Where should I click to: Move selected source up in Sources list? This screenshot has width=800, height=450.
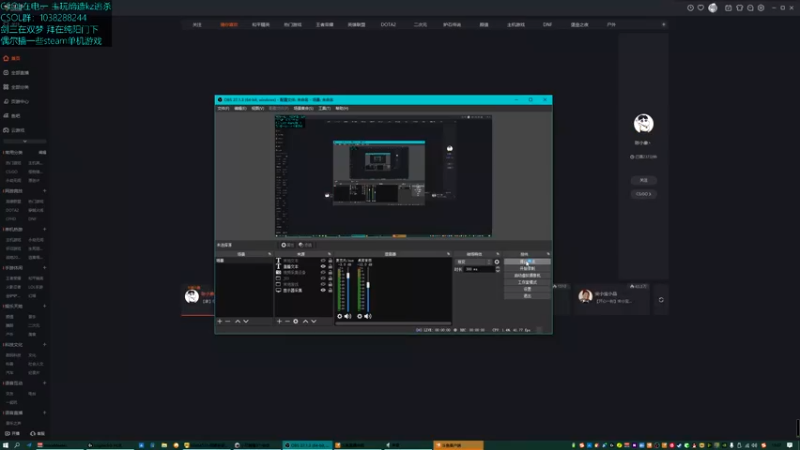(305, 321)
